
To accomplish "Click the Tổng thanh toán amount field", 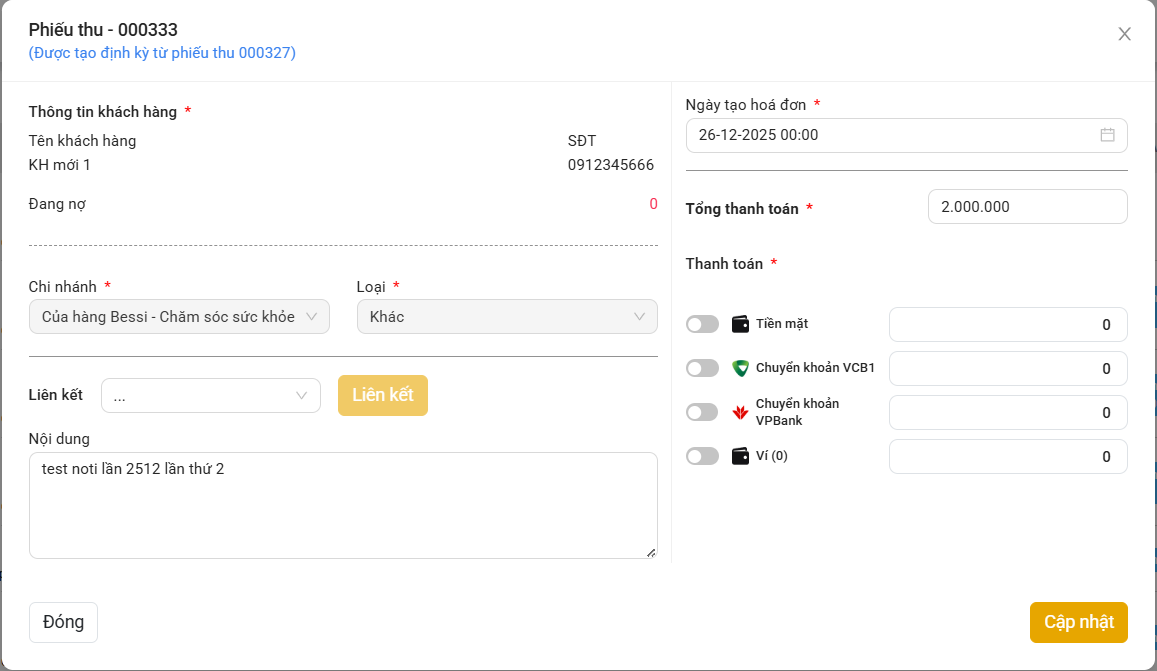I will click(1027, 207).
